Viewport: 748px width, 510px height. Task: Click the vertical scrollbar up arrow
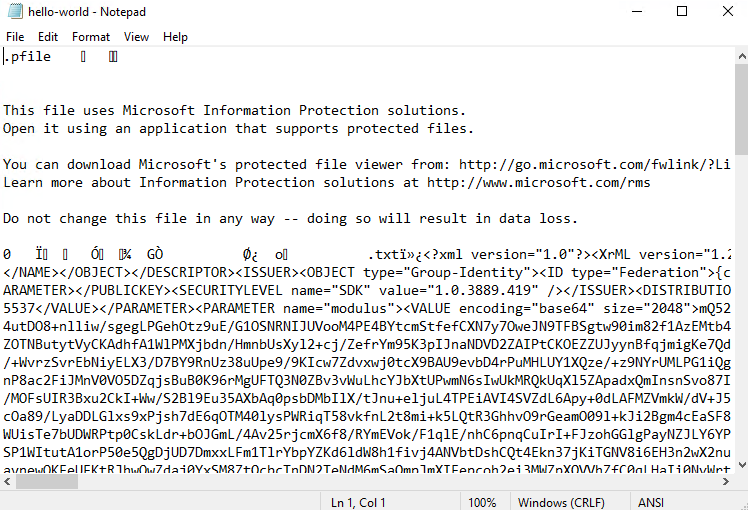pyautogui.click(x=738, y=55)
